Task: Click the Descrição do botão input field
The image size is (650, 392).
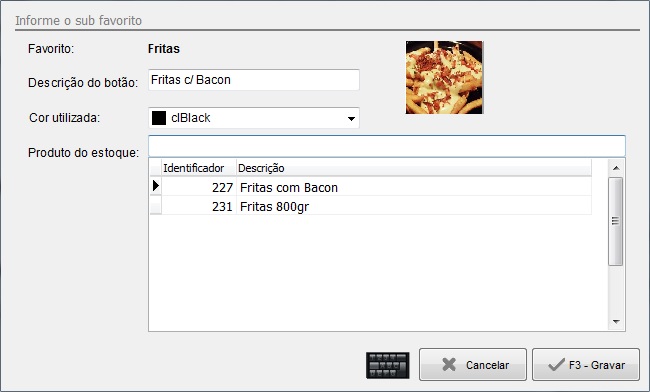Action: [254, 80]
